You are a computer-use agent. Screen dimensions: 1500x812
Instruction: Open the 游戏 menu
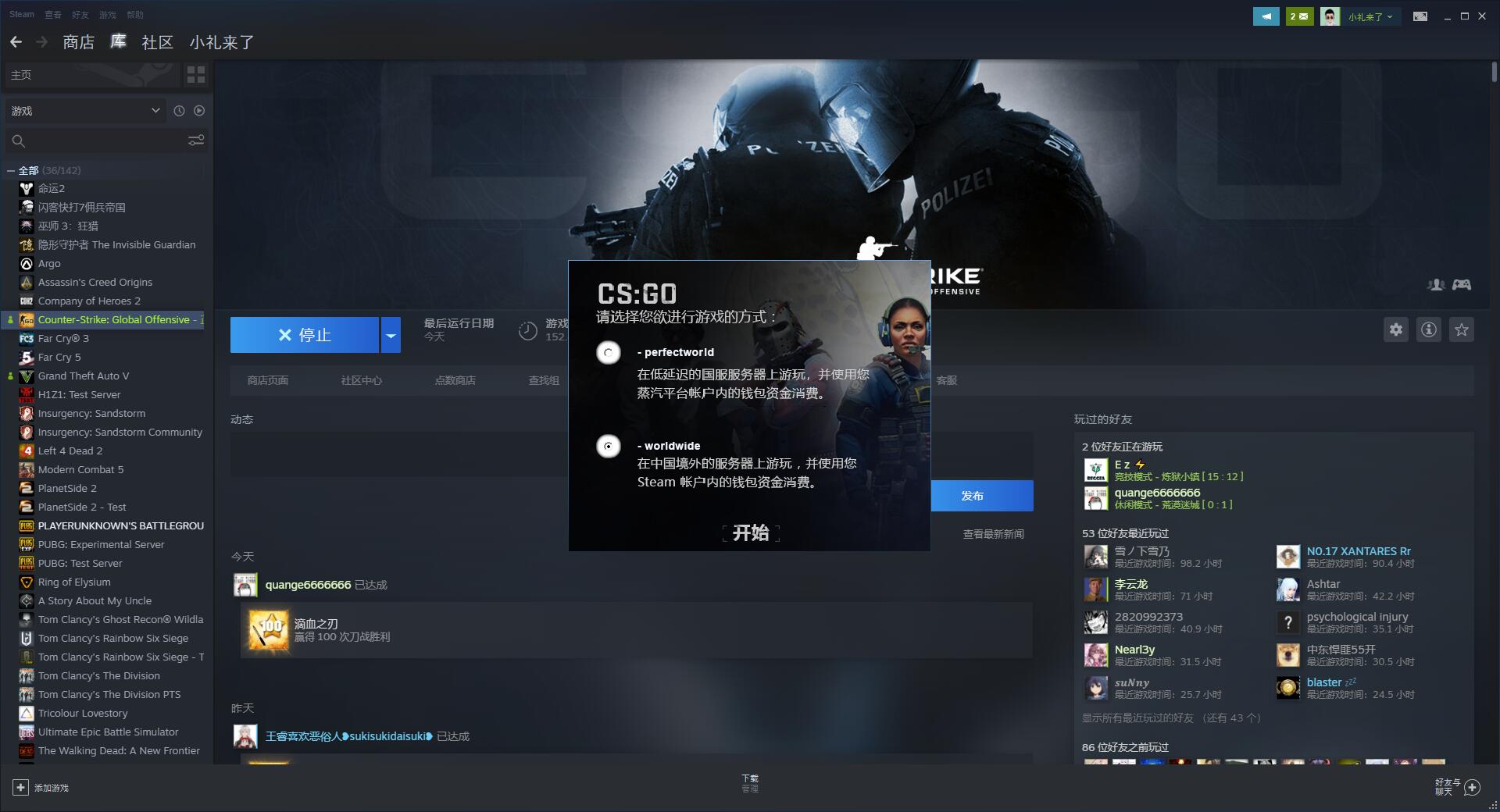[x=108, y=14]
